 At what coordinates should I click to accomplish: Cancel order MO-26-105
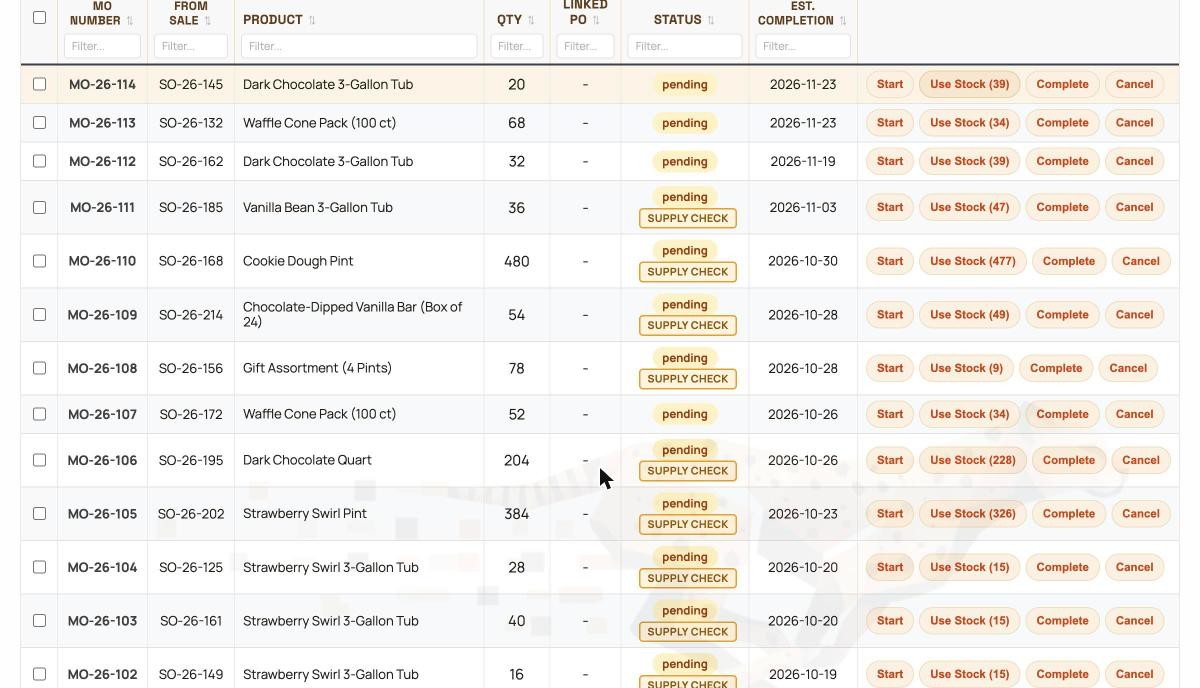(1141, 513)
